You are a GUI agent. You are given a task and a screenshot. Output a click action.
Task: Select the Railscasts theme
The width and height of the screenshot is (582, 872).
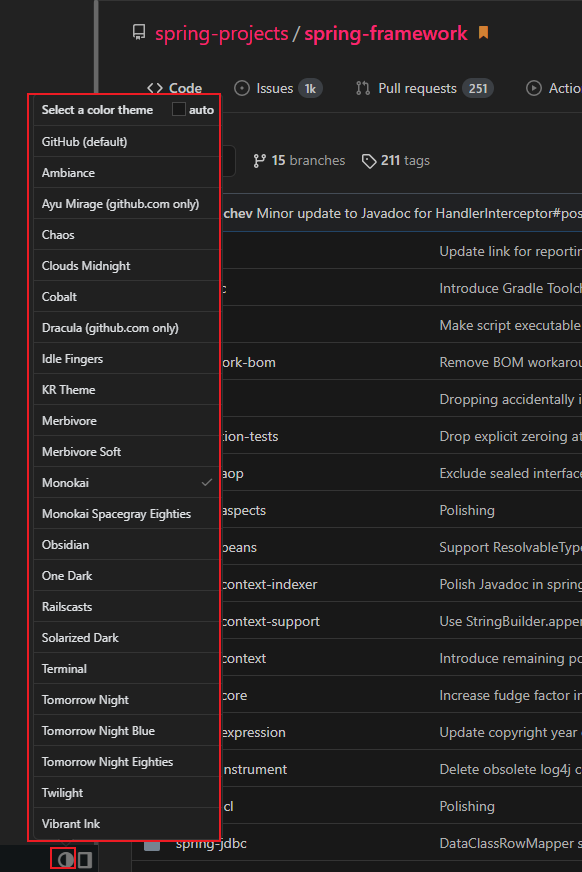(x=126, y=607)
